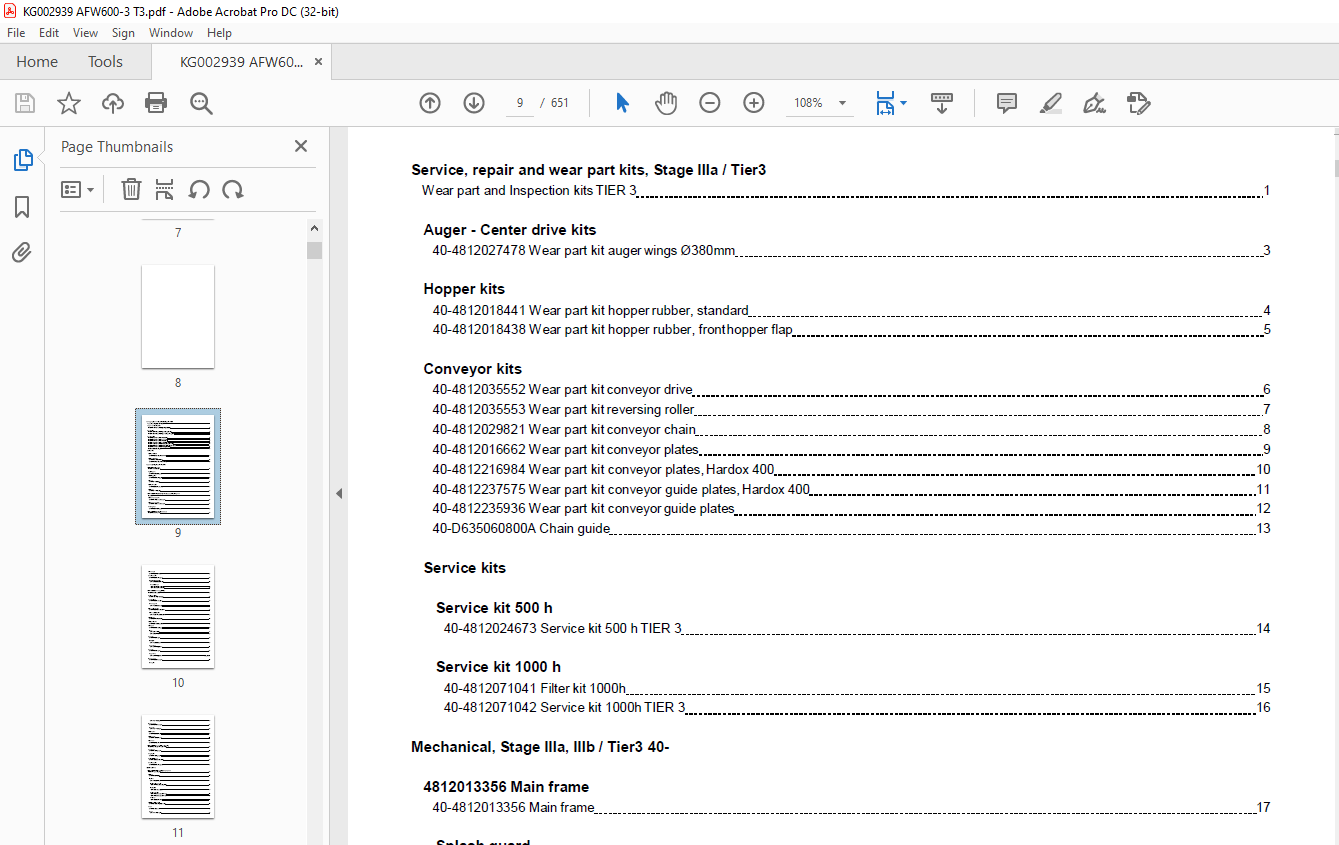Image resolution: width=1339 pixels, height=845 pixels.
Task: Zoom out with the minus icon
Action: (x=710, y=103)
